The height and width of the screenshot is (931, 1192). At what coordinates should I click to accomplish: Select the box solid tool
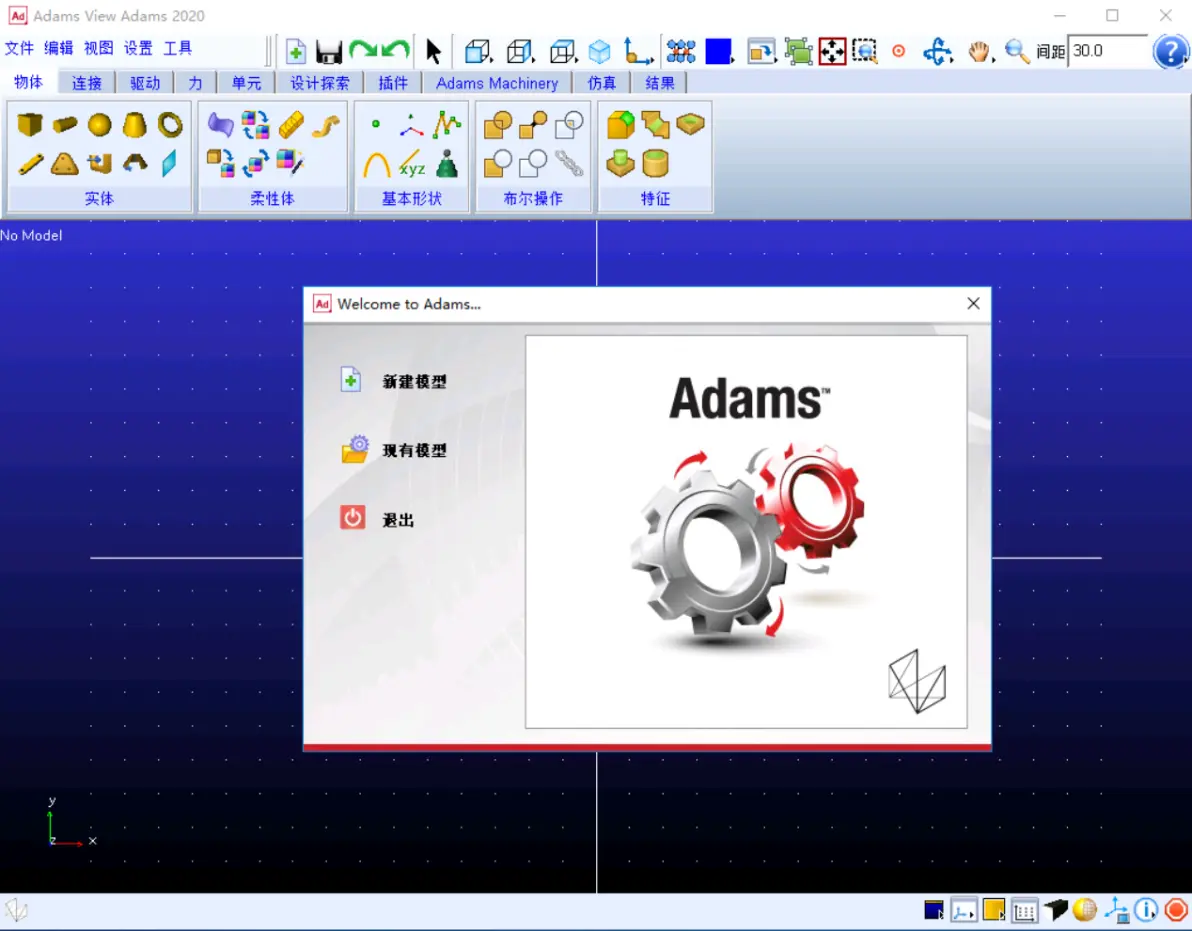tap(30, 124)
